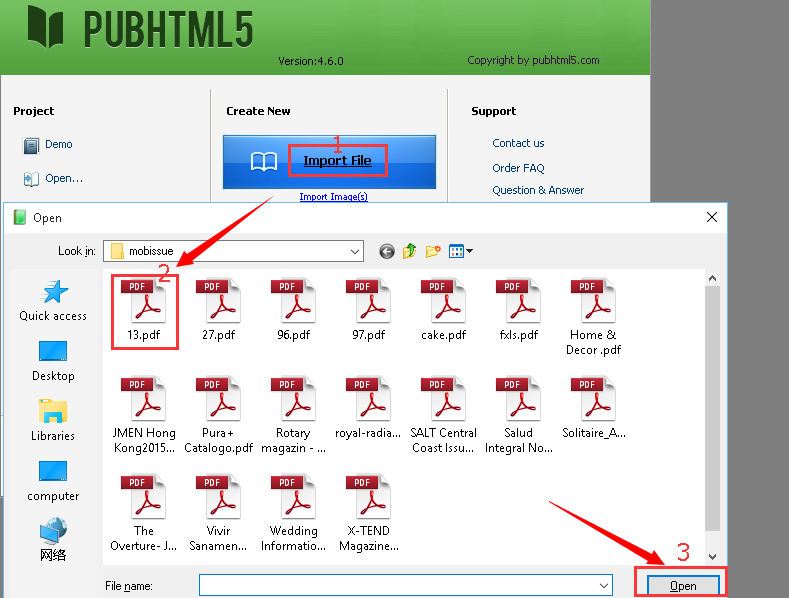Select The Overture- J PDF icon
Screen dimensions: 789x598
coord(143,496)
